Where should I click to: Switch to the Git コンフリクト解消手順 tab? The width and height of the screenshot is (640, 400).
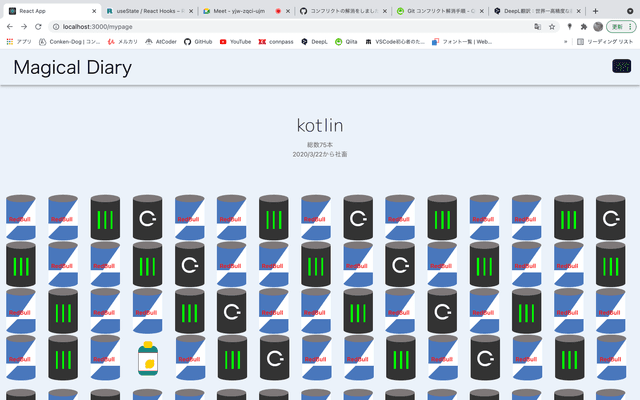coord(440,11)
